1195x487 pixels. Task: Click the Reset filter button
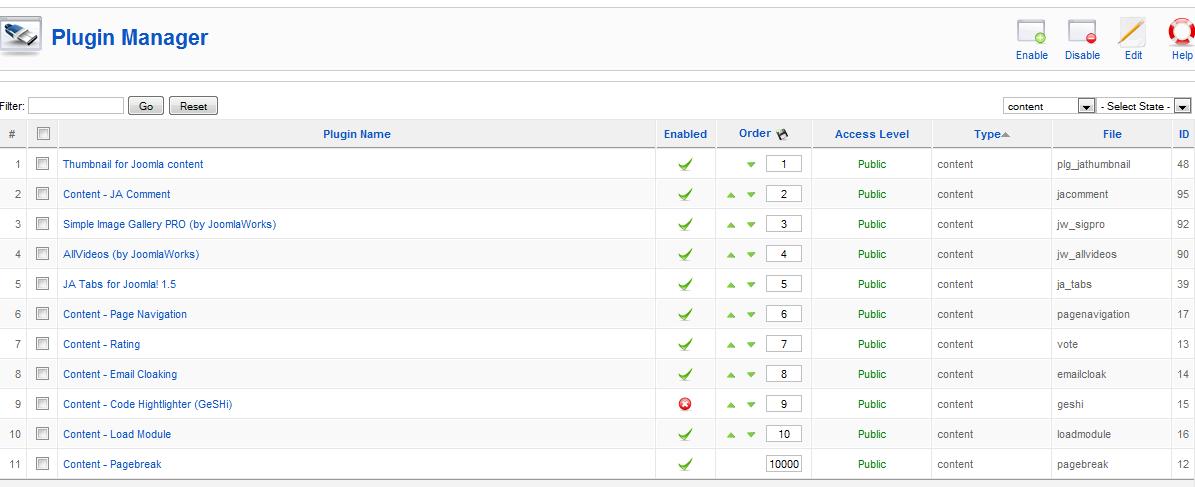[193, 106]
